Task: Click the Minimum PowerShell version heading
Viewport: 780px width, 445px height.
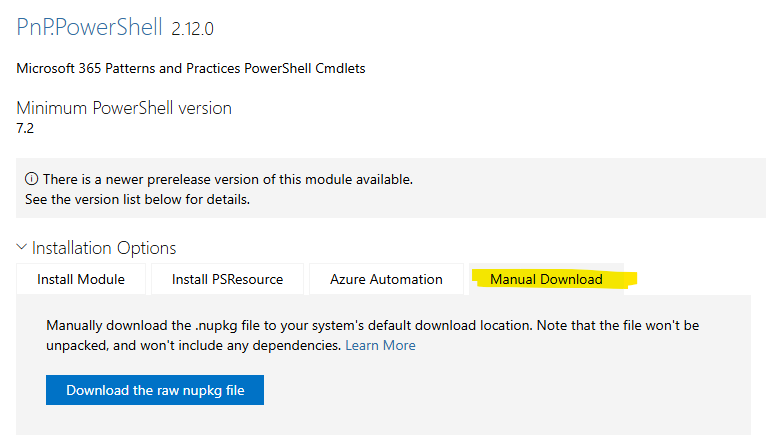Action: 124,108
